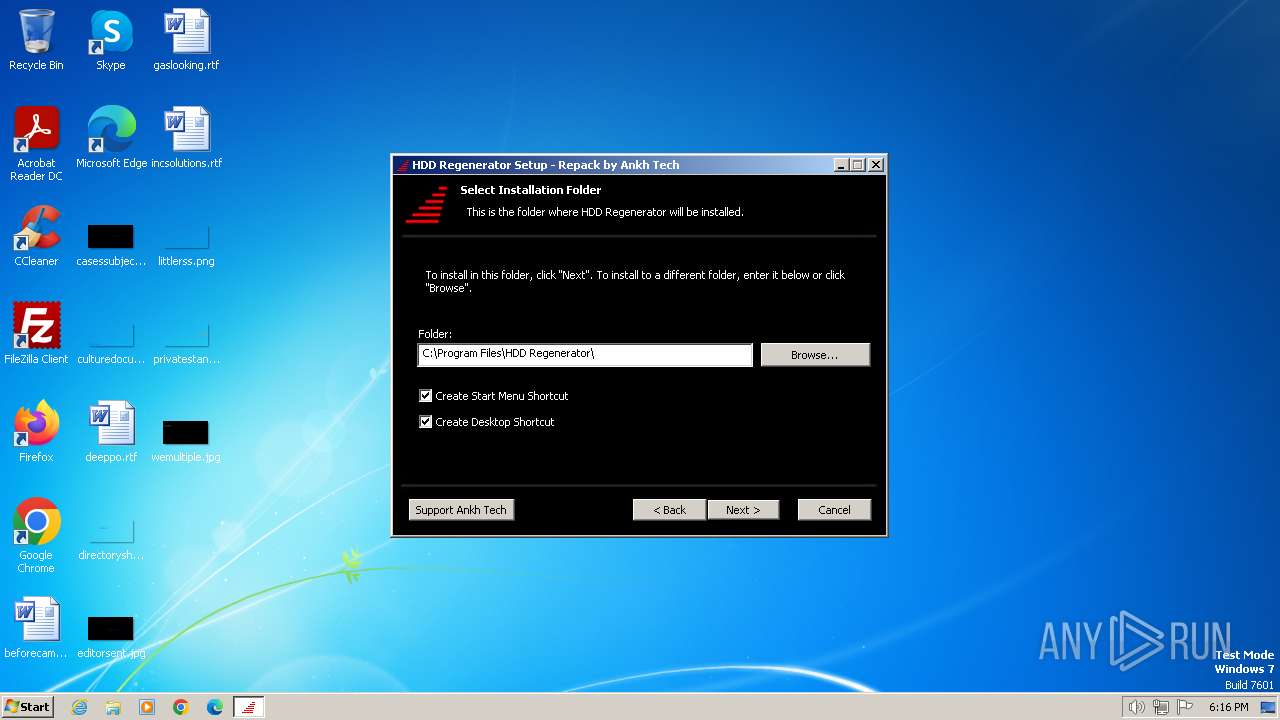This screenshot has height=720, width=1280.
Task: Minimize the HDD Regenerator Setup window
Action: [841, 165]
